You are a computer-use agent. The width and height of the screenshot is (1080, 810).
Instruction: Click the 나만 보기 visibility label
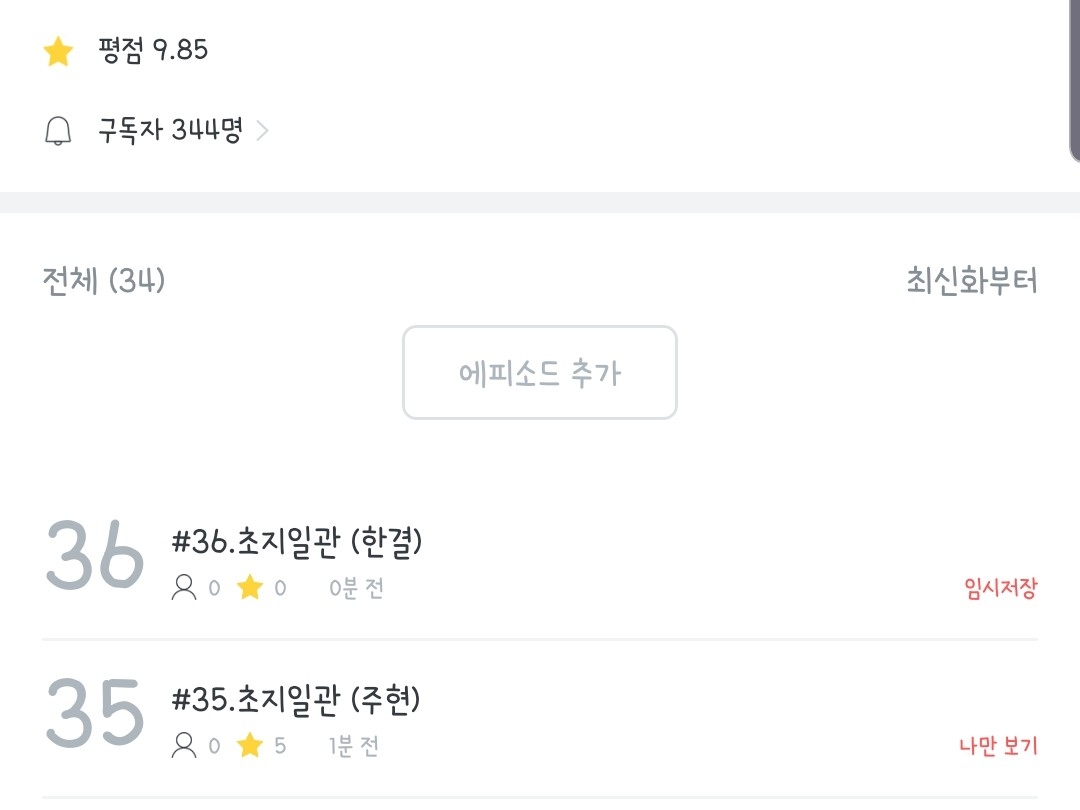[998, 746]
